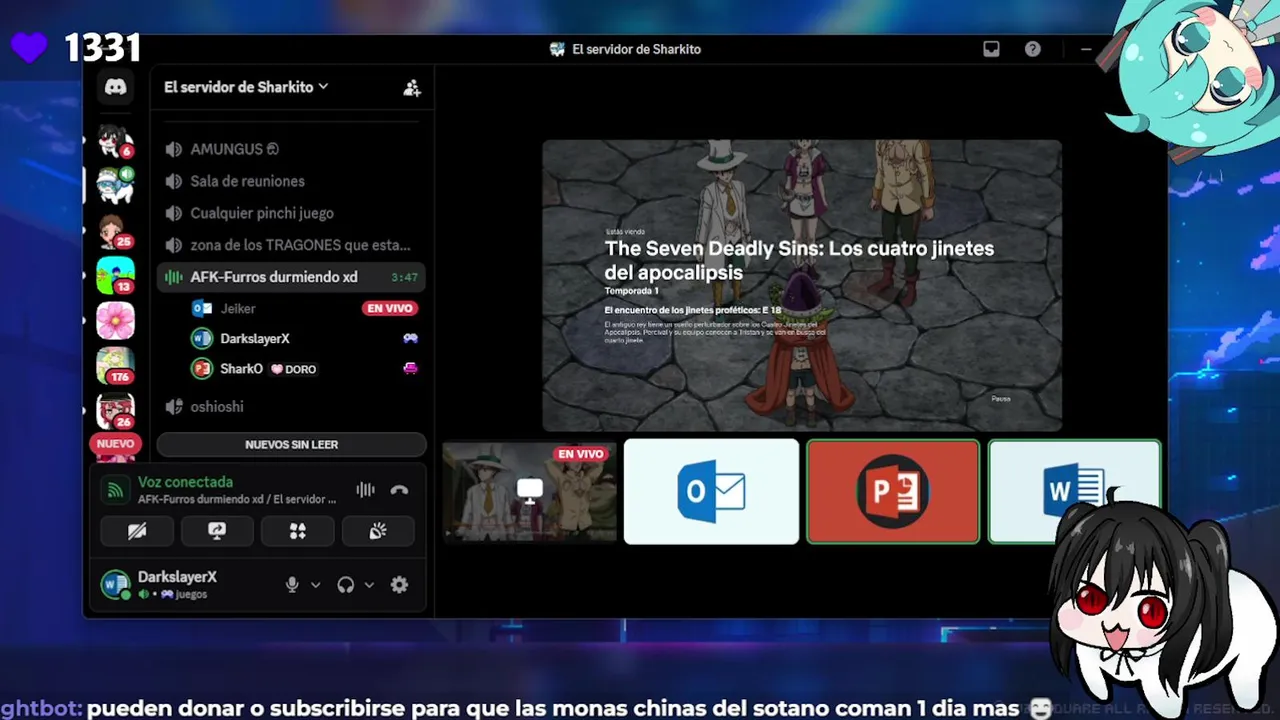The width and height of the screenshot is (1280, 720).
Task: Click El servidor de Sharkito window title text
Action: click(636, 49)
